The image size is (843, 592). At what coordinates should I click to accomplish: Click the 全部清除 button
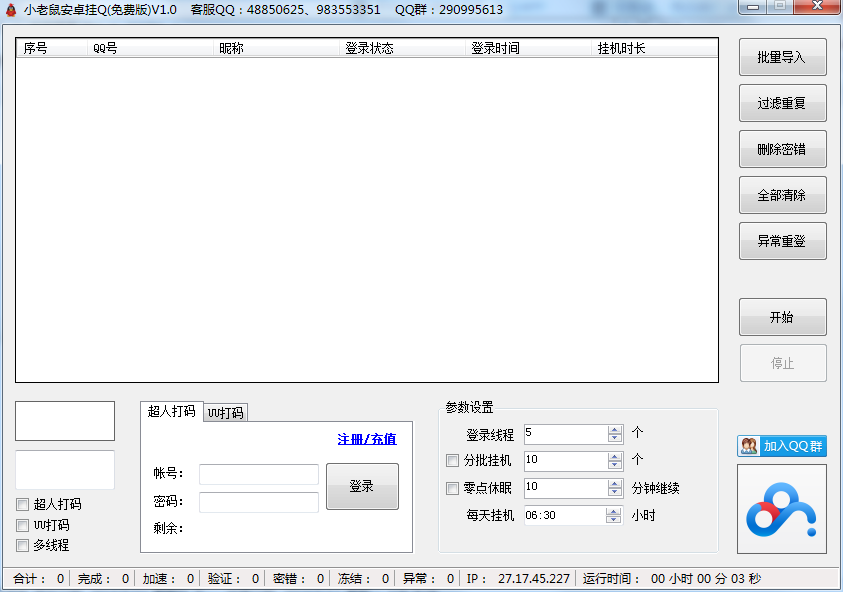pyautogui.click(x=782, y=195)
